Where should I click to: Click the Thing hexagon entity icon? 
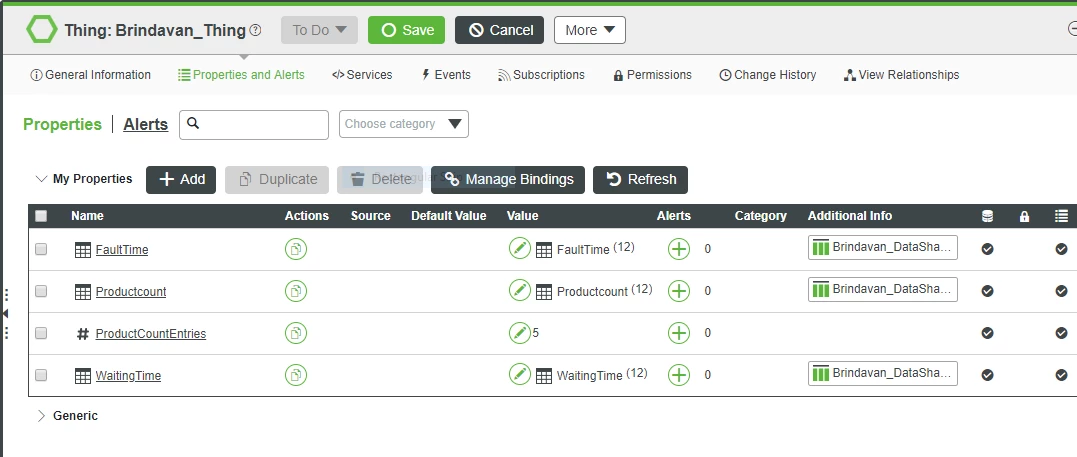tap(42, 30)
